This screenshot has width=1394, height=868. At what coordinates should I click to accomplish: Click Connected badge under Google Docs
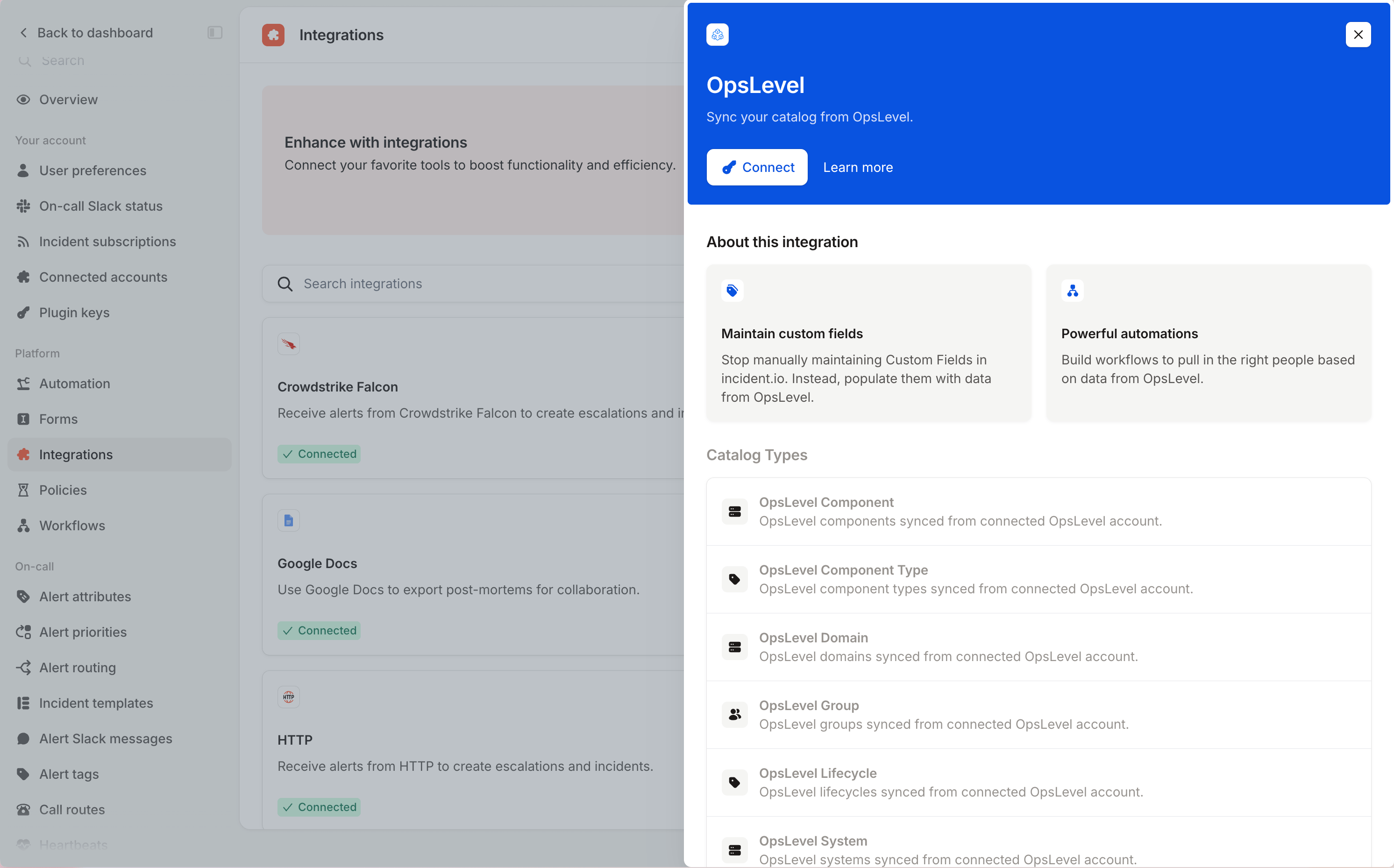pos(319,630)
